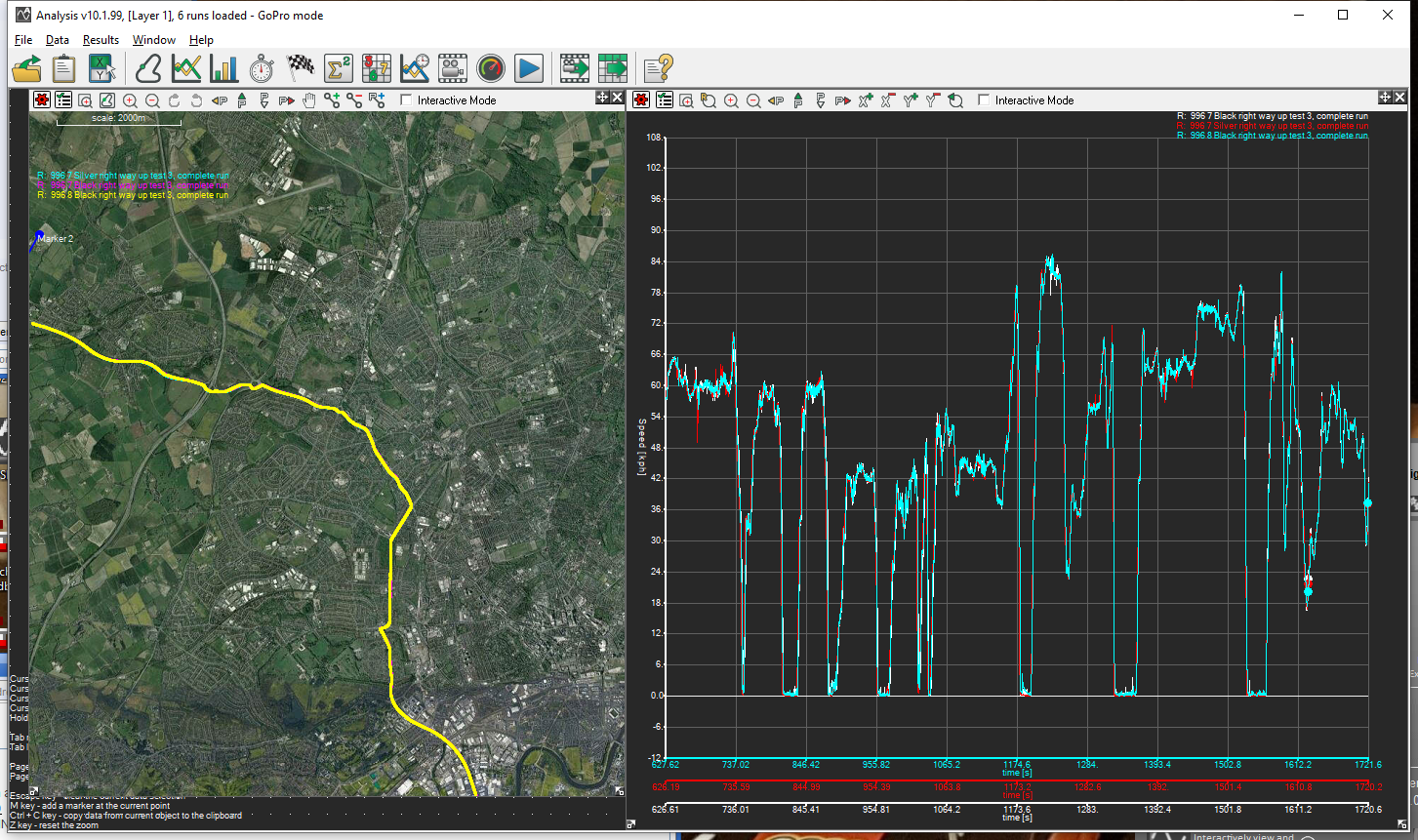1418x840 pixels.
Task: Open map panel settings gear icon
Action: click(x=42, y=100)
